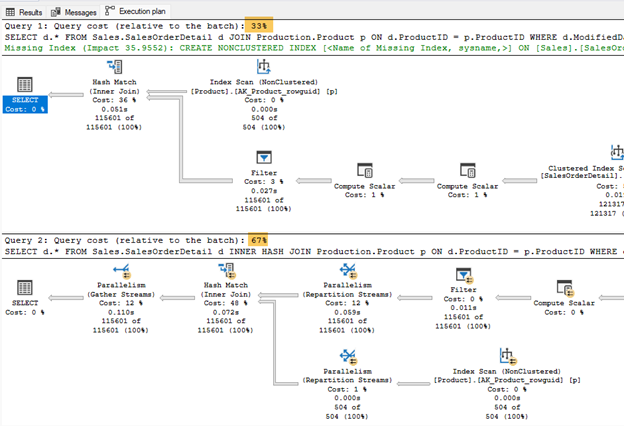Select Query 1 SELECT statement text
The height and width of the screenshot is (426, 624).
click(314, 37)
